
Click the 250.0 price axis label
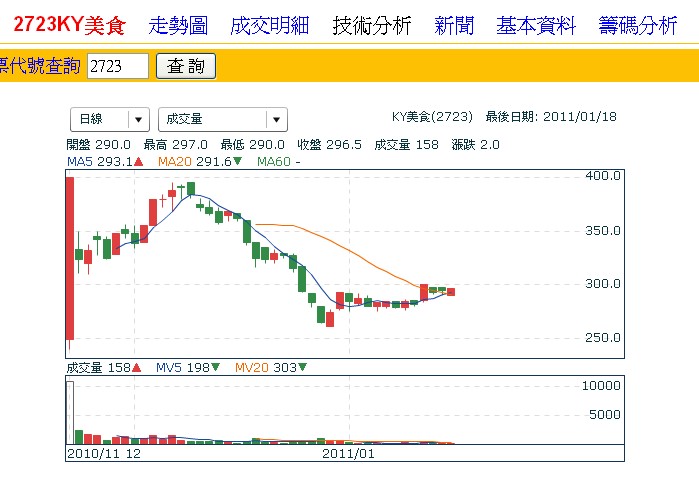[603, 337]
